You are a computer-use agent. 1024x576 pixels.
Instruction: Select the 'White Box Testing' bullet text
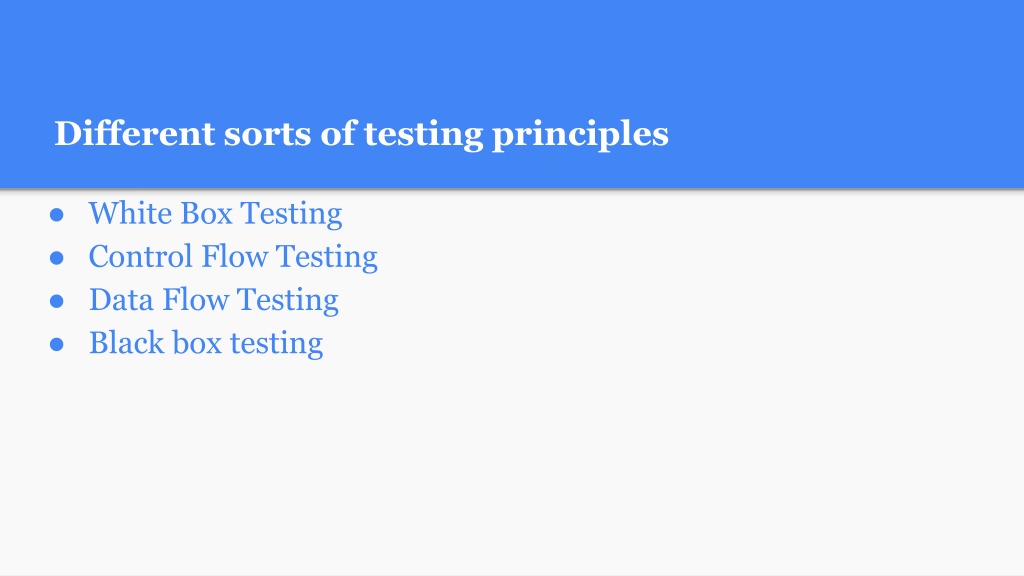point(216,214)
